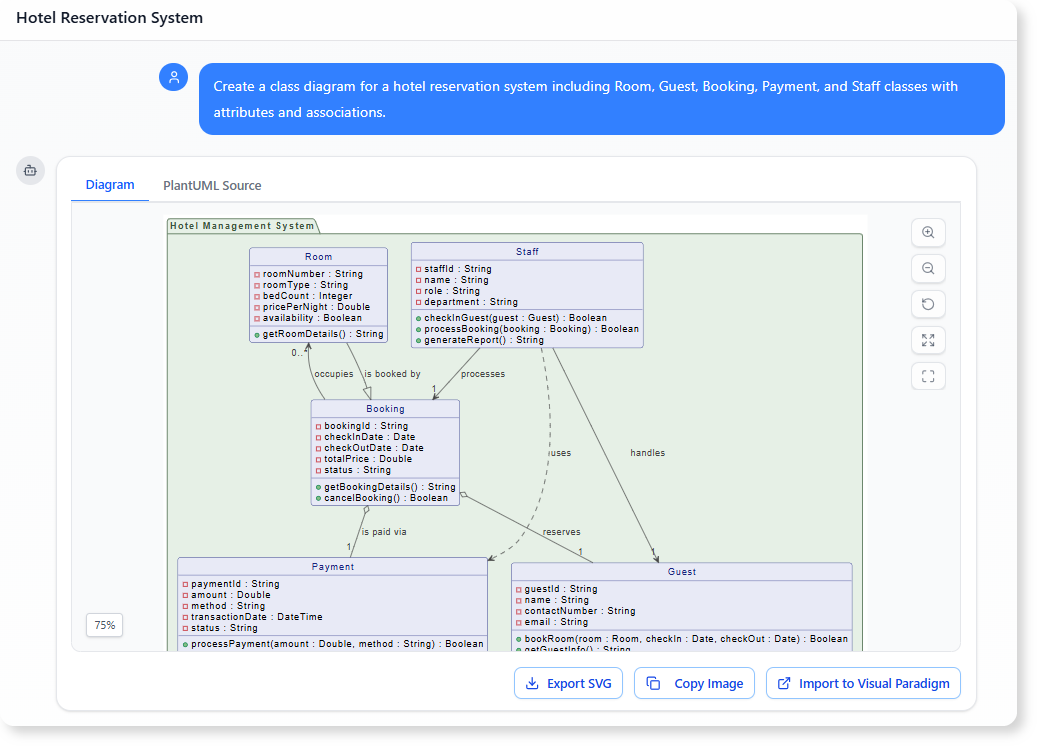Click the reset view icon
The width and height of the screenshot is (1040, 751).
[x=928, y=304]
